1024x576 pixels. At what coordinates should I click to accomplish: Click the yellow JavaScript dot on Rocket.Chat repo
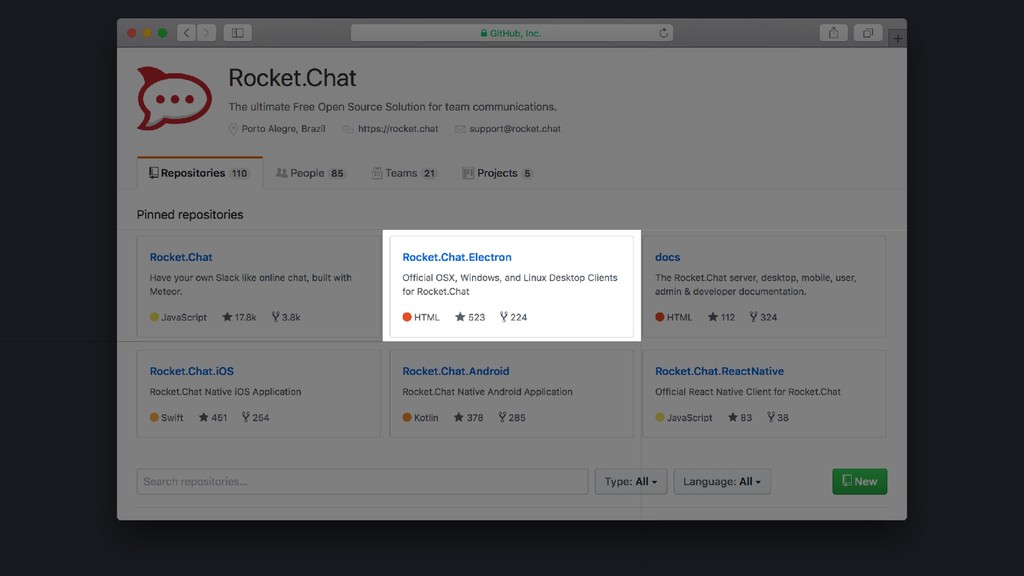154,317
